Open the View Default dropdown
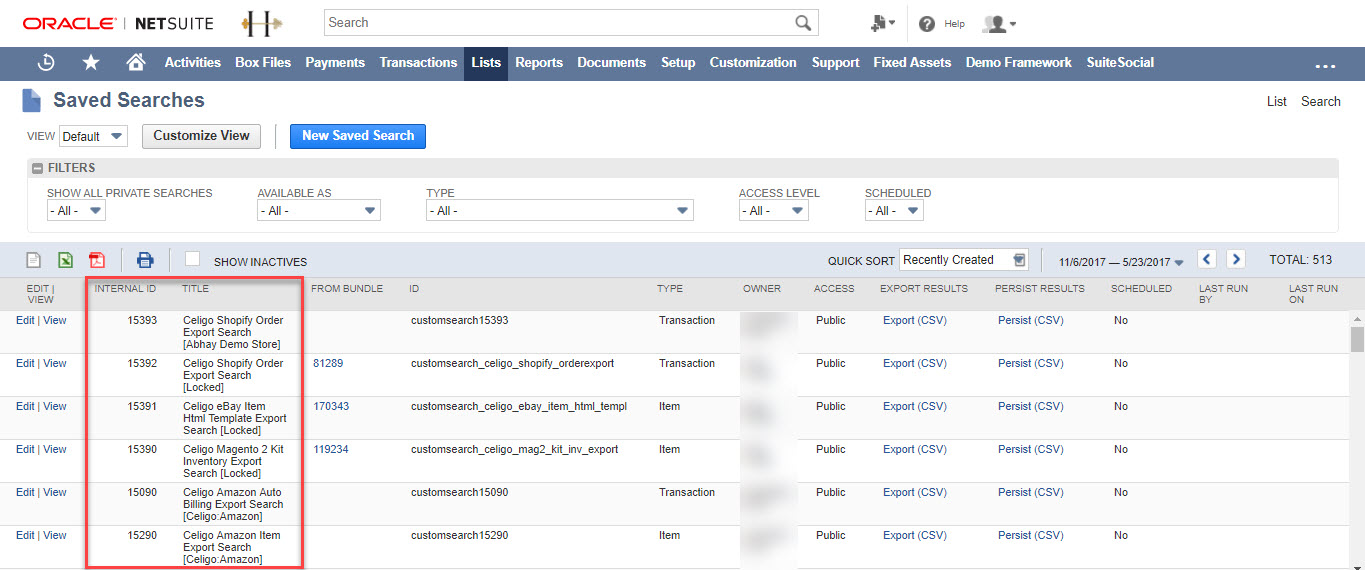Image resolution: width=1365 pixels, height=570 pixels. click(x=93, y=136)
